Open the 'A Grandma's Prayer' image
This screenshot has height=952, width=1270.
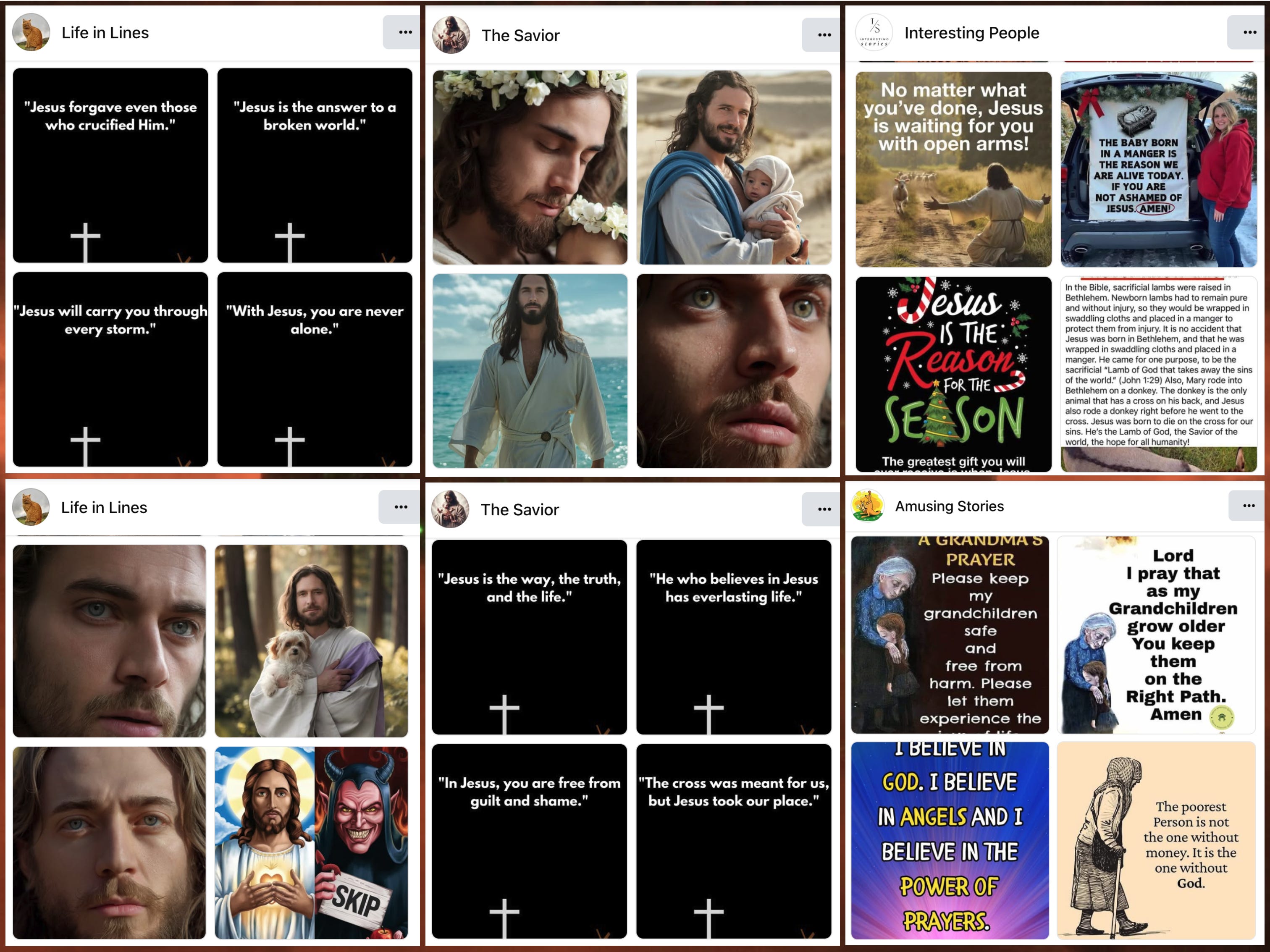tap(950, 635)
